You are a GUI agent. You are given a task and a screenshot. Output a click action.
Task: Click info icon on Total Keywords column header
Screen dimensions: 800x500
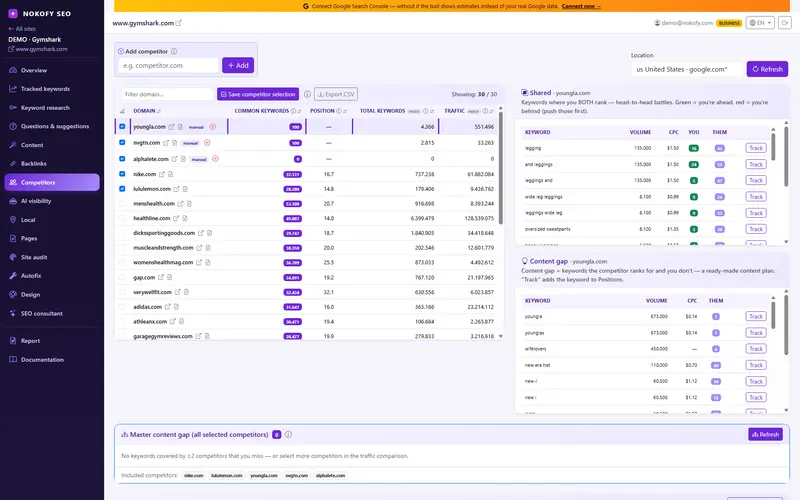tap(426, 111)
